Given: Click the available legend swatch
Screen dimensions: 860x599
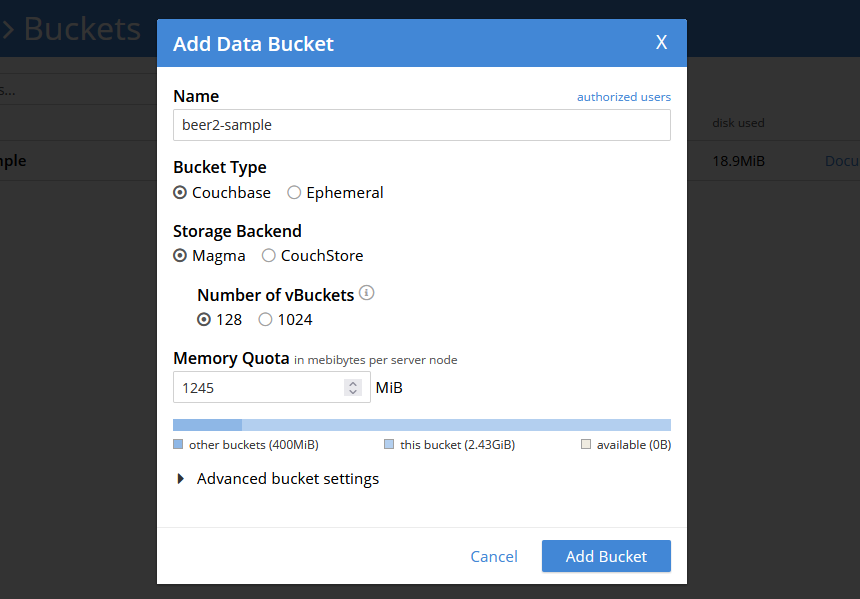Looking at the screenshot, I should [586, 444].
